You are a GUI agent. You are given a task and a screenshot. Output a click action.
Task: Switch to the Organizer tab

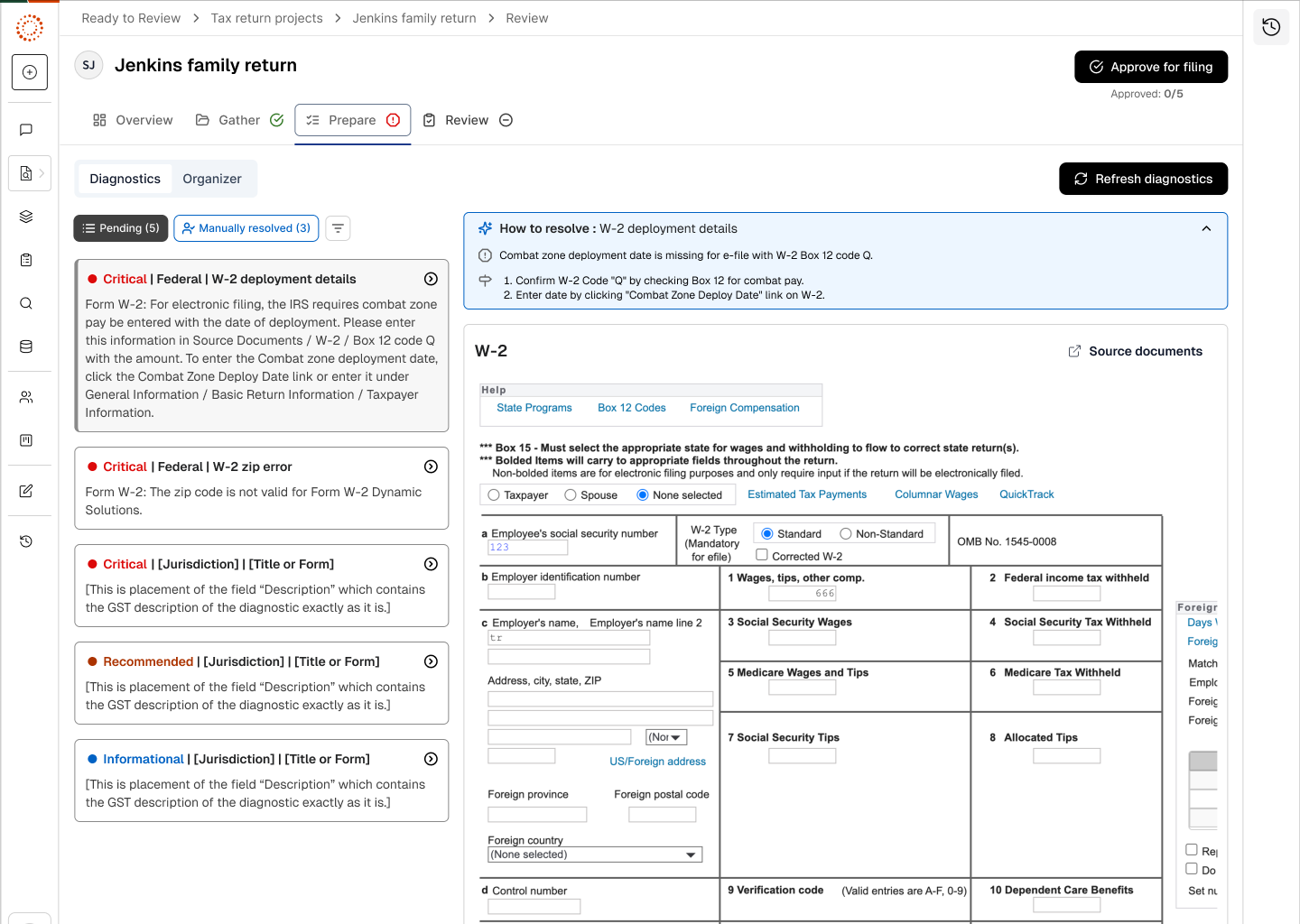coord(212,179)
